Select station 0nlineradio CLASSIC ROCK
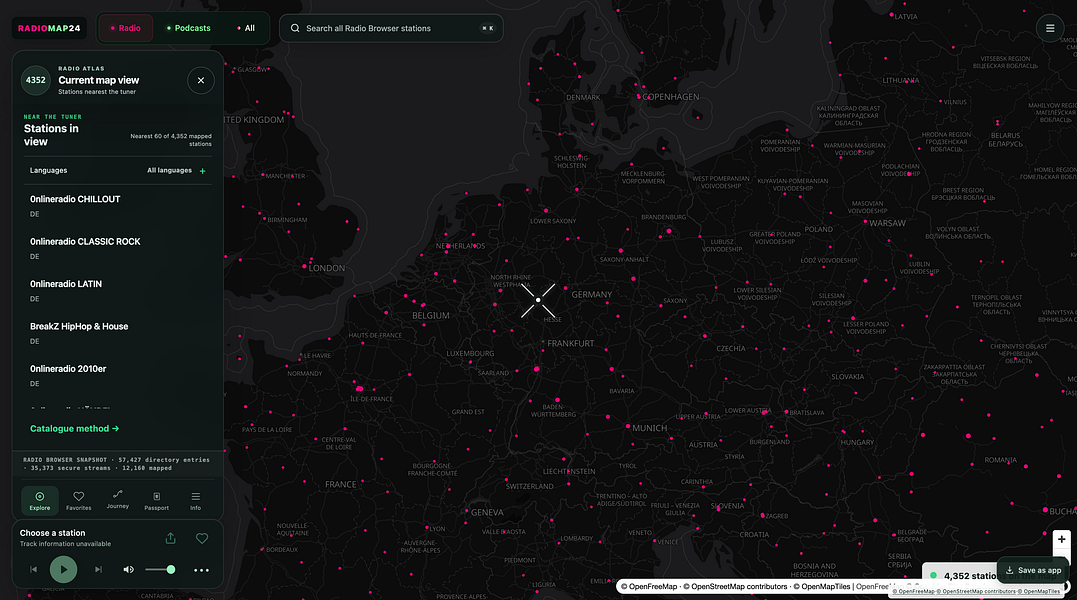1077x600 pixels. 117,249
